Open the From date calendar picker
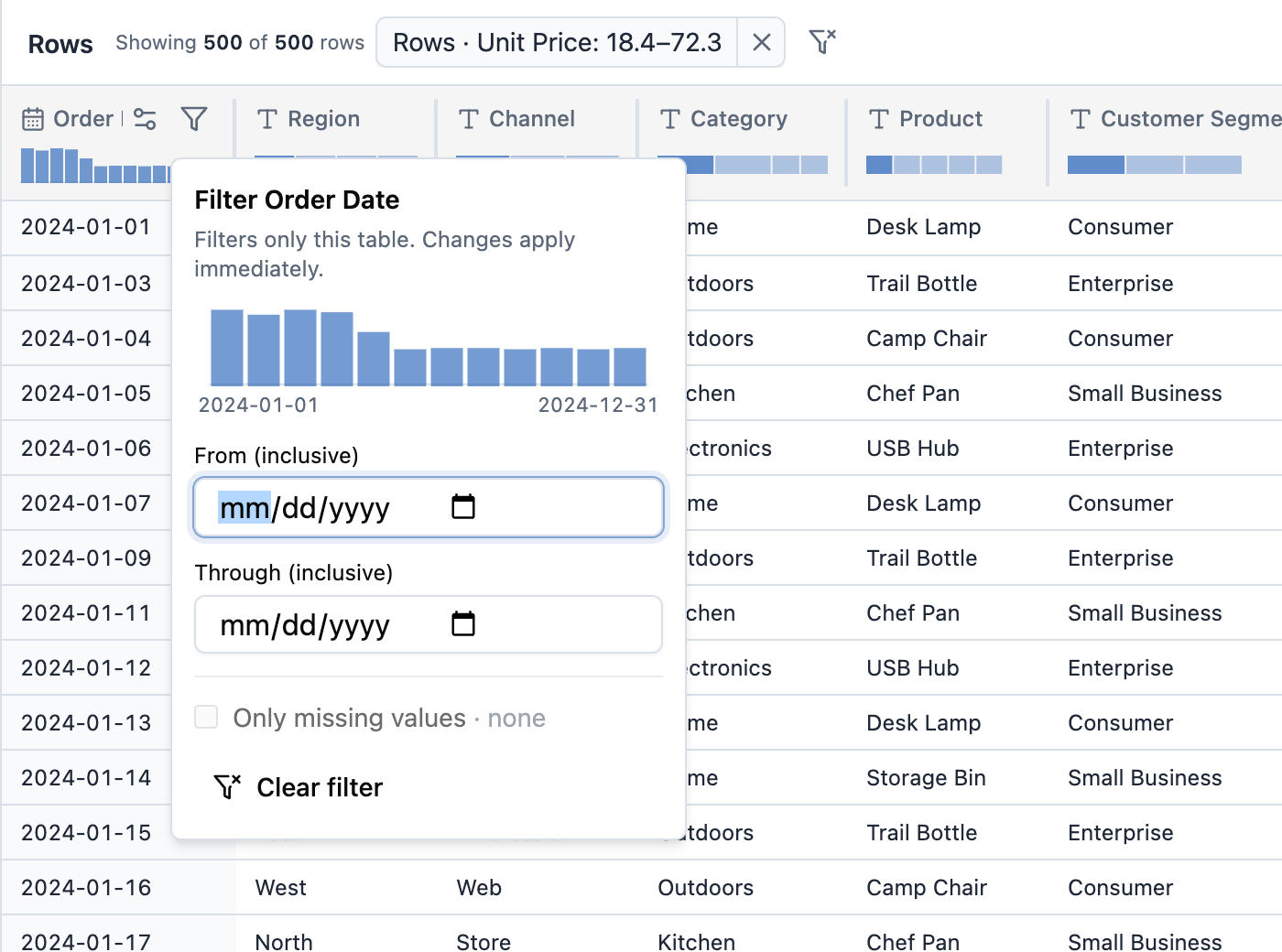The width and height of the screenshot is (1282, 952). pyautogui.click(x=463, y=506)
